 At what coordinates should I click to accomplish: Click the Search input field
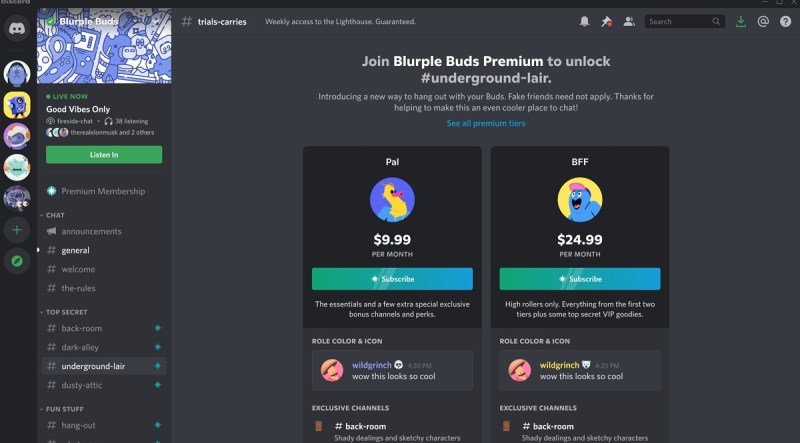[685, 21]
